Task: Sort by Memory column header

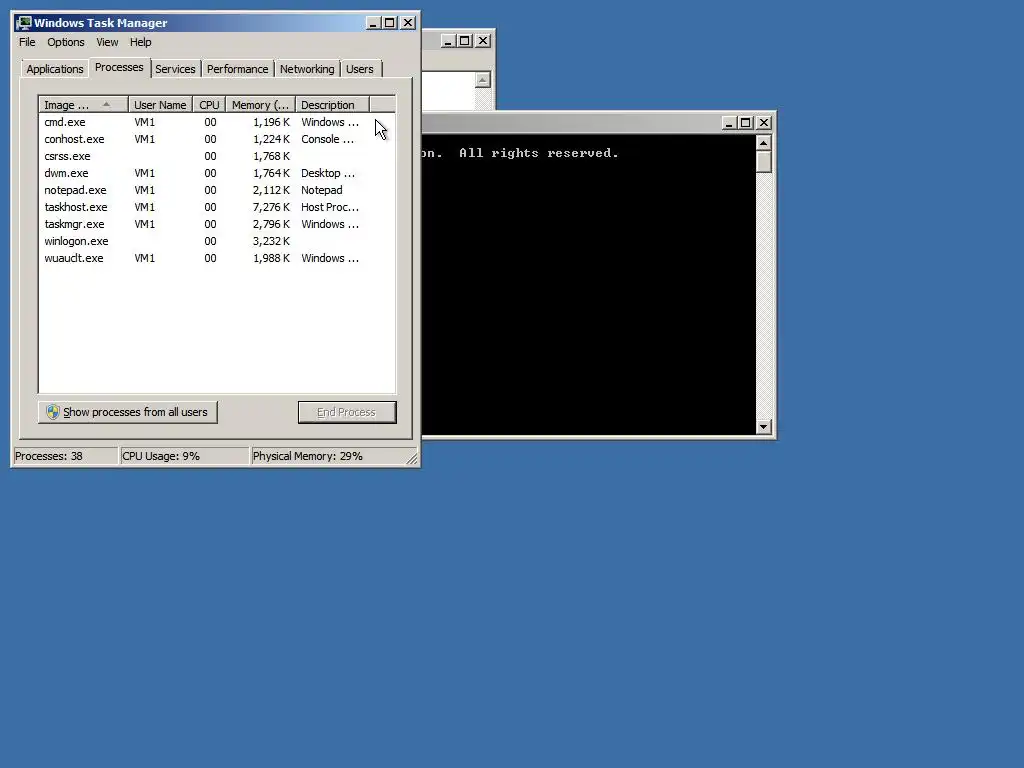Action: tap(261, 105)
